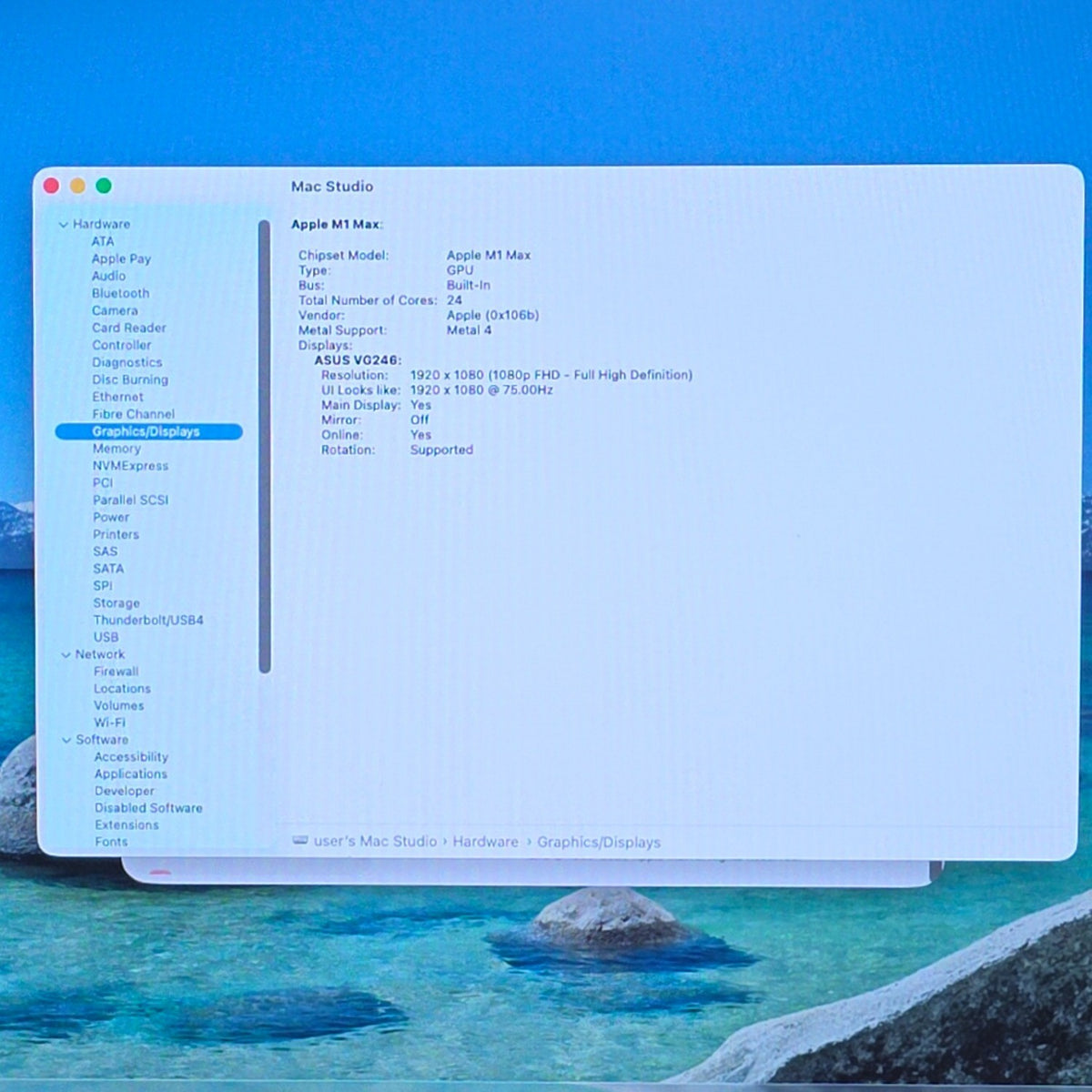Click the Total Number of Cores value 24
Screen dimensions: 1092x1092
point(454,300)
